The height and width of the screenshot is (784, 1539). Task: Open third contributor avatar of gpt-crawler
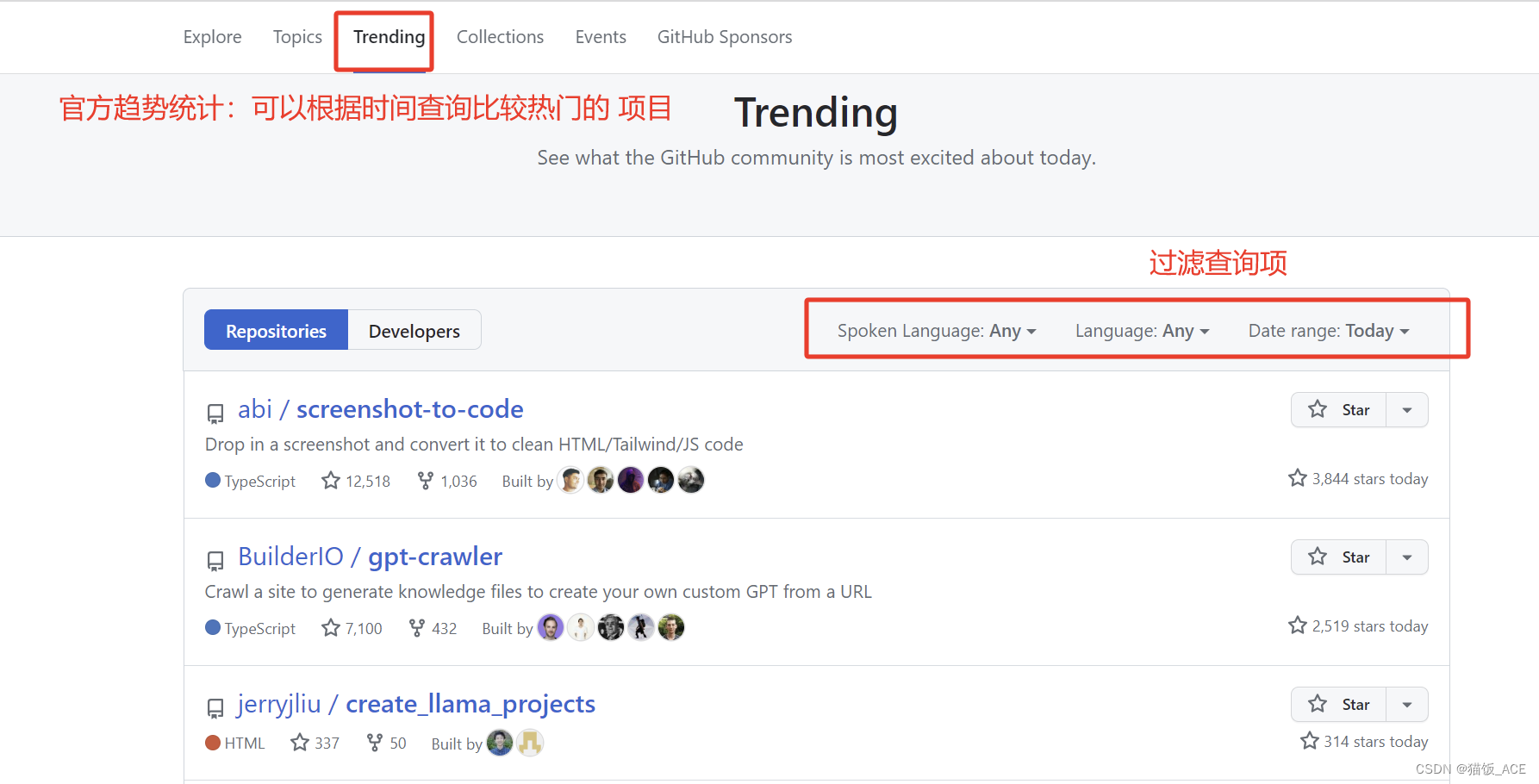tap(611, 627)
